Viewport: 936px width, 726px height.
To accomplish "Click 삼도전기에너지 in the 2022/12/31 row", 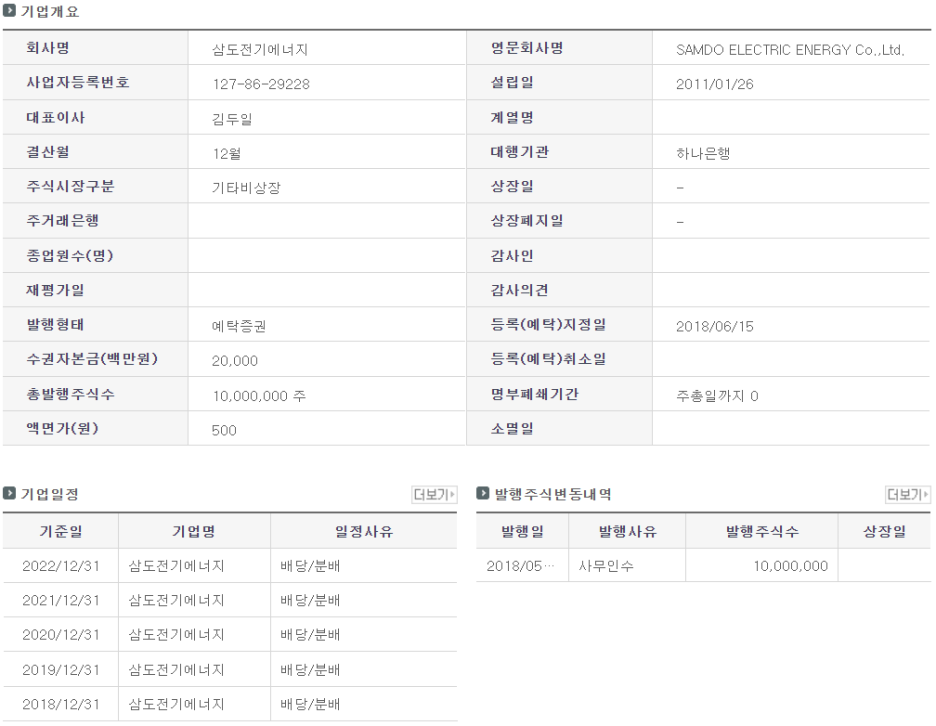I will tap(176, 566).
